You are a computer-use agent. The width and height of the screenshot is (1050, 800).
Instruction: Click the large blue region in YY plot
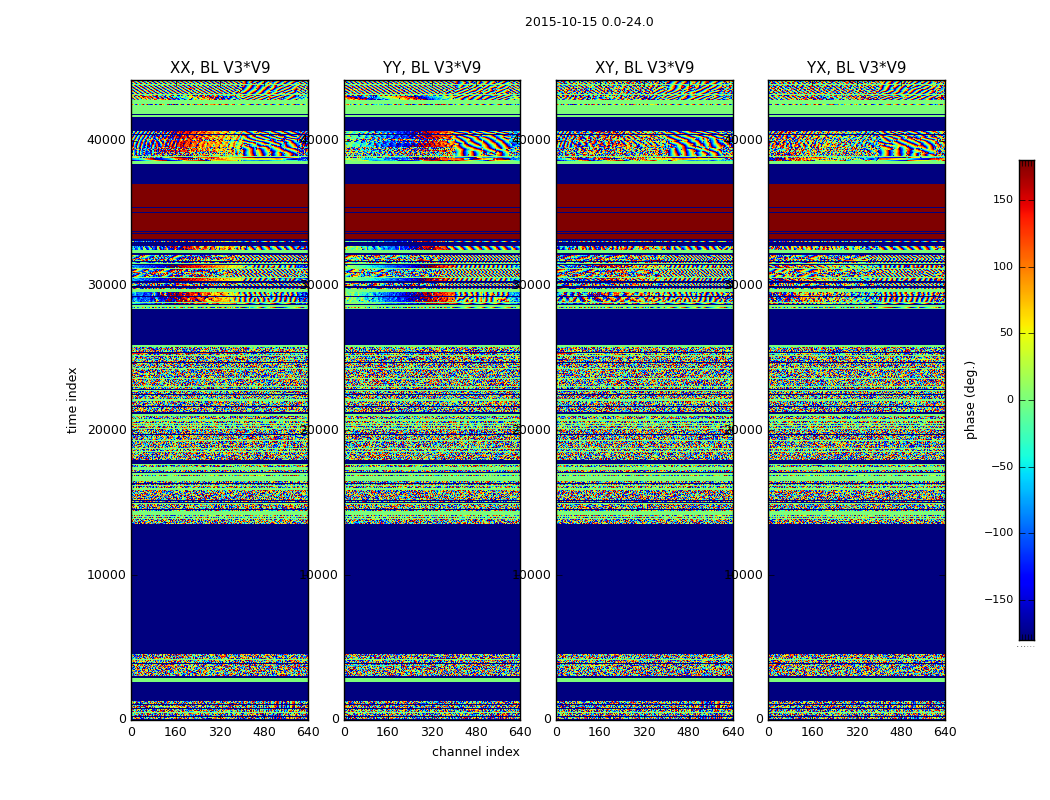click(x=432, y=588)
